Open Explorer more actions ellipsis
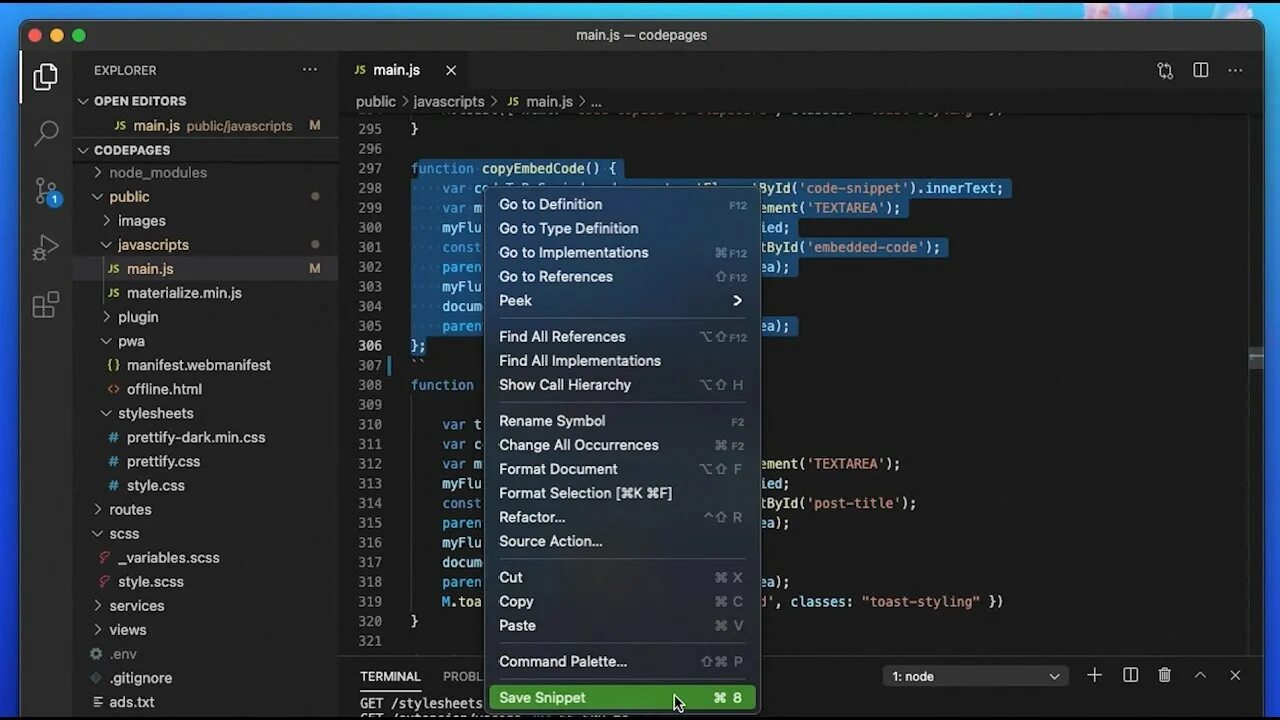Viewport: 1280px width, 720px height. pyautogui.click(x=310, y=70)
